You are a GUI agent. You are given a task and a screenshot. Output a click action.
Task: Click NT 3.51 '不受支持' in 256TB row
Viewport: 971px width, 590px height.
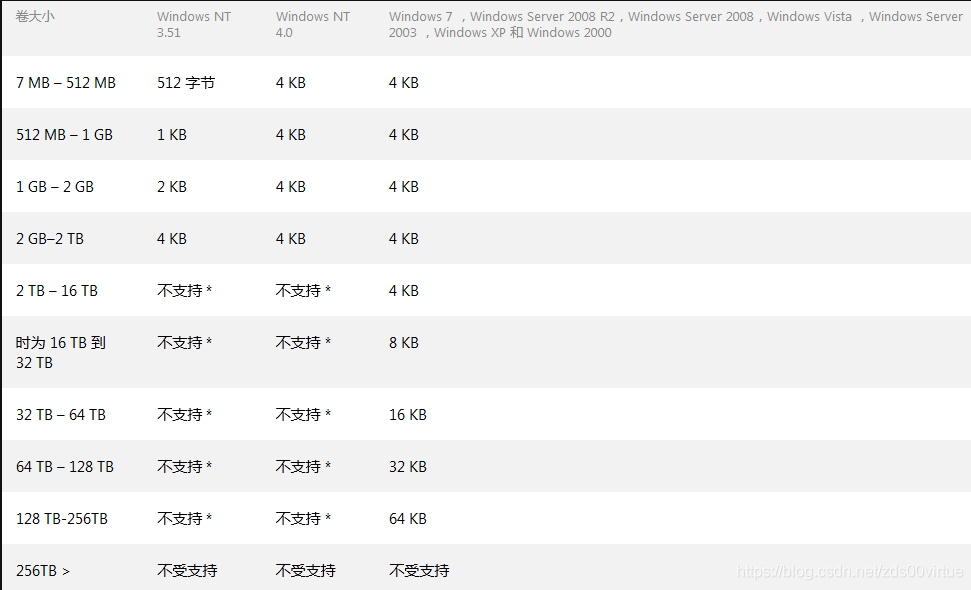click(187, 570)
